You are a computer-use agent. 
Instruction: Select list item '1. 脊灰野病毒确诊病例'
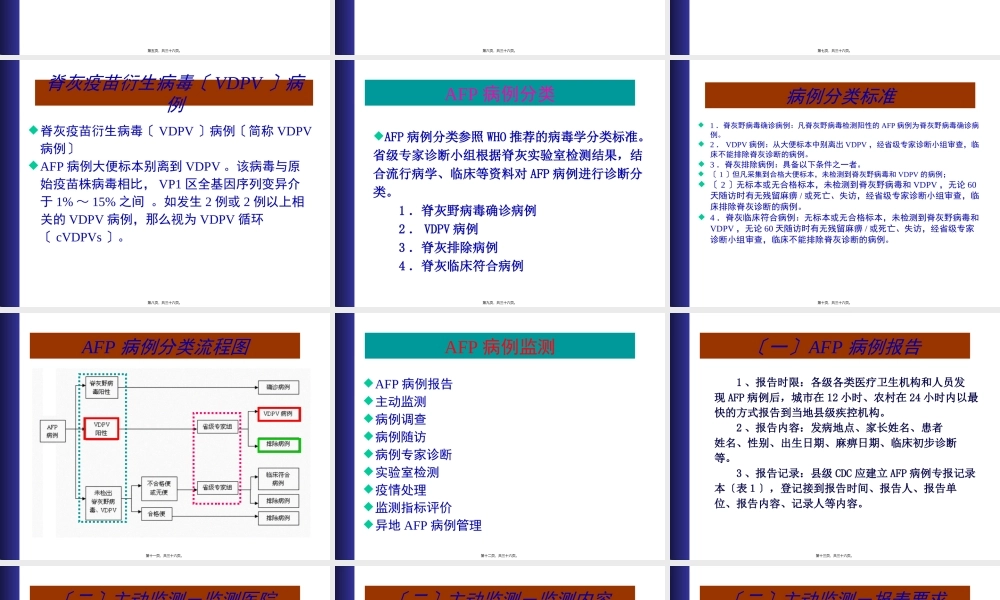(467, 210)
